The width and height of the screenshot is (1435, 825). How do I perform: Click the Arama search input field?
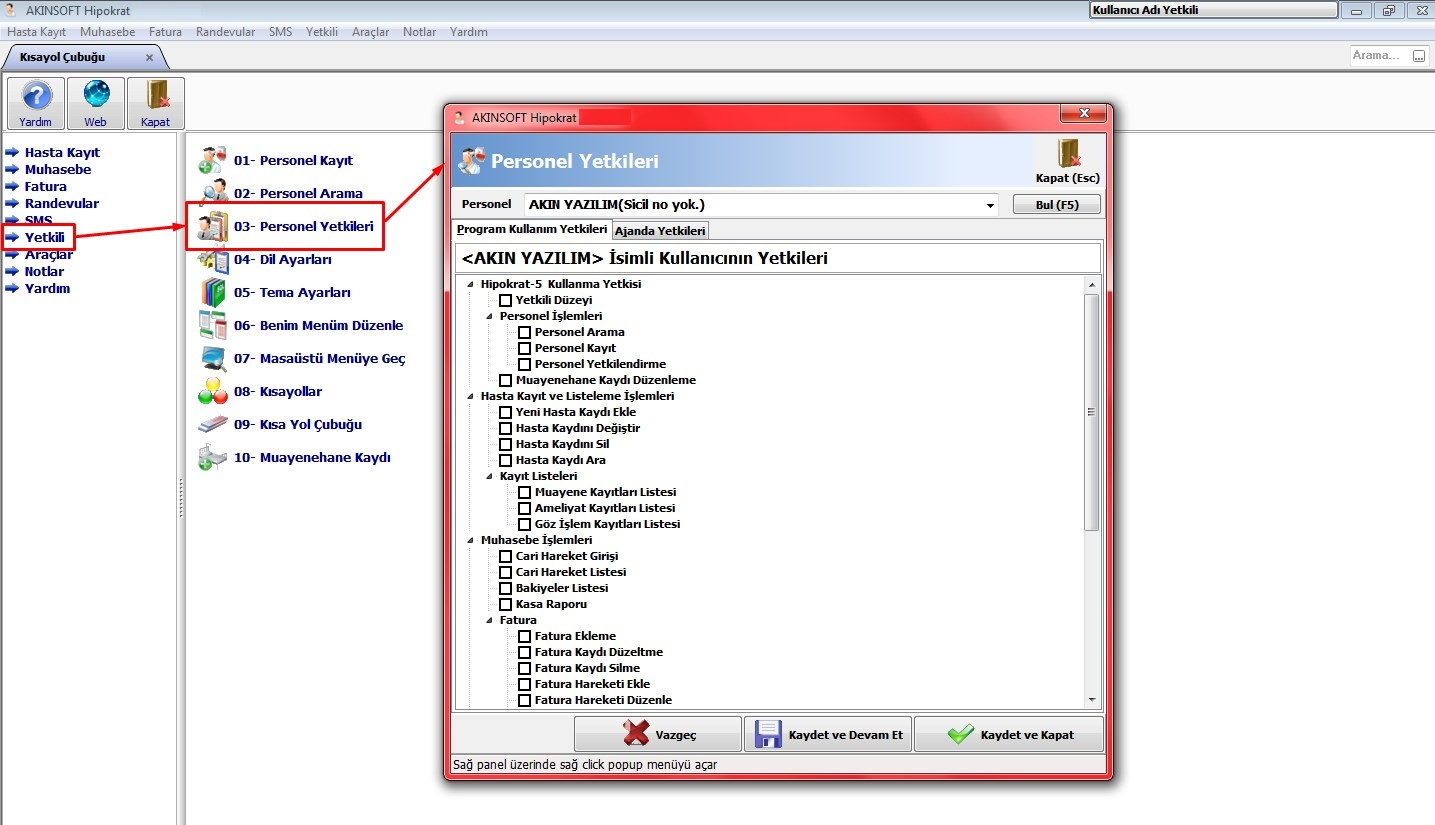click(1380, 56)
